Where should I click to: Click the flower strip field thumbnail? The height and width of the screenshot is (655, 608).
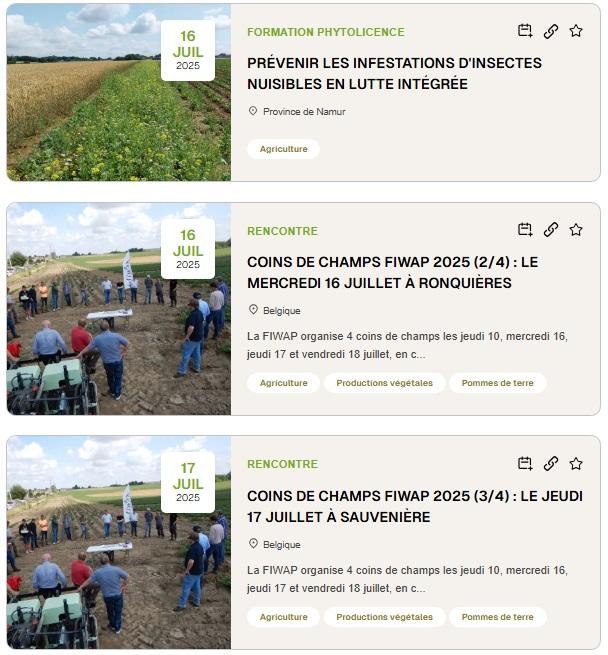click(x=119, y=92)
